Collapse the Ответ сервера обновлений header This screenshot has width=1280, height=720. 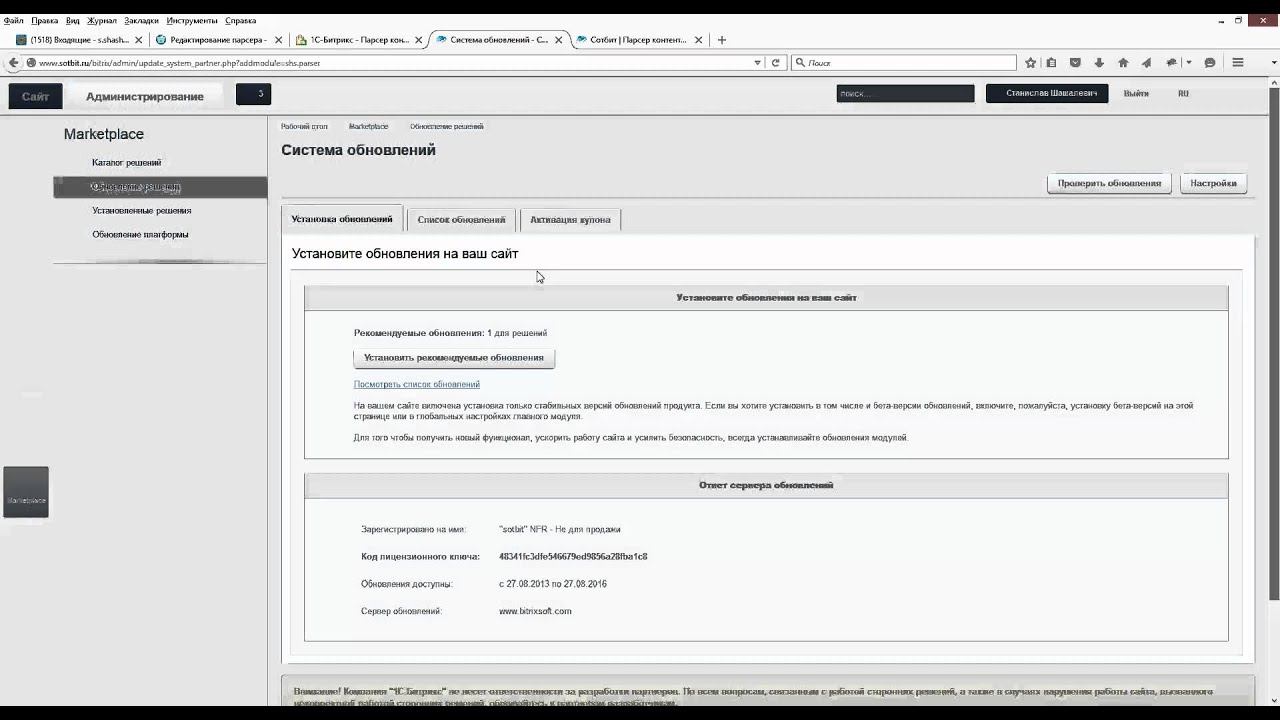(766, 485)
